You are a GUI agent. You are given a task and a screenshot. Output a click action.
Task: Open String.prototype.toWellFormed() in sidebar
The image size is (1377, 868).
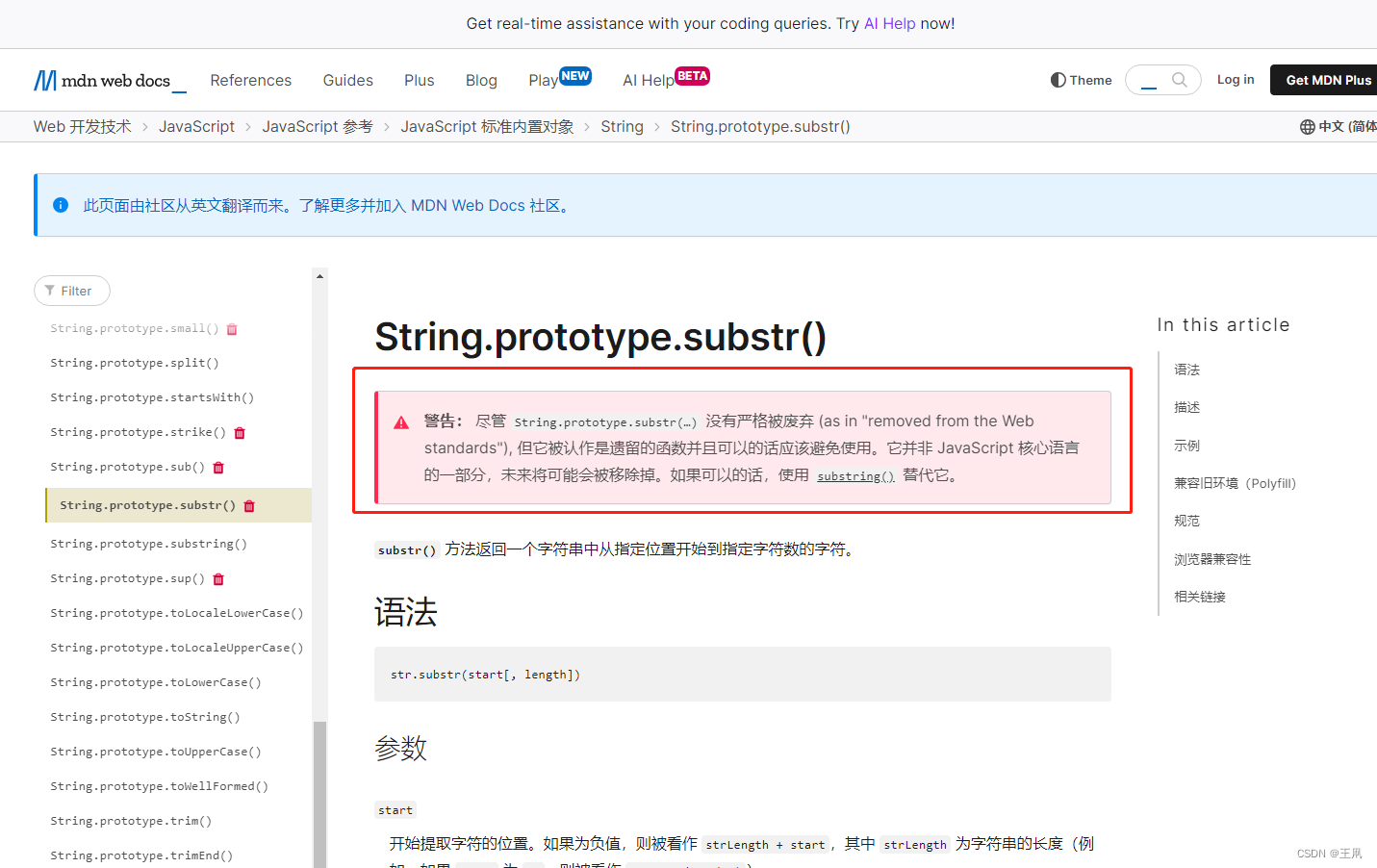click(160, 787)
